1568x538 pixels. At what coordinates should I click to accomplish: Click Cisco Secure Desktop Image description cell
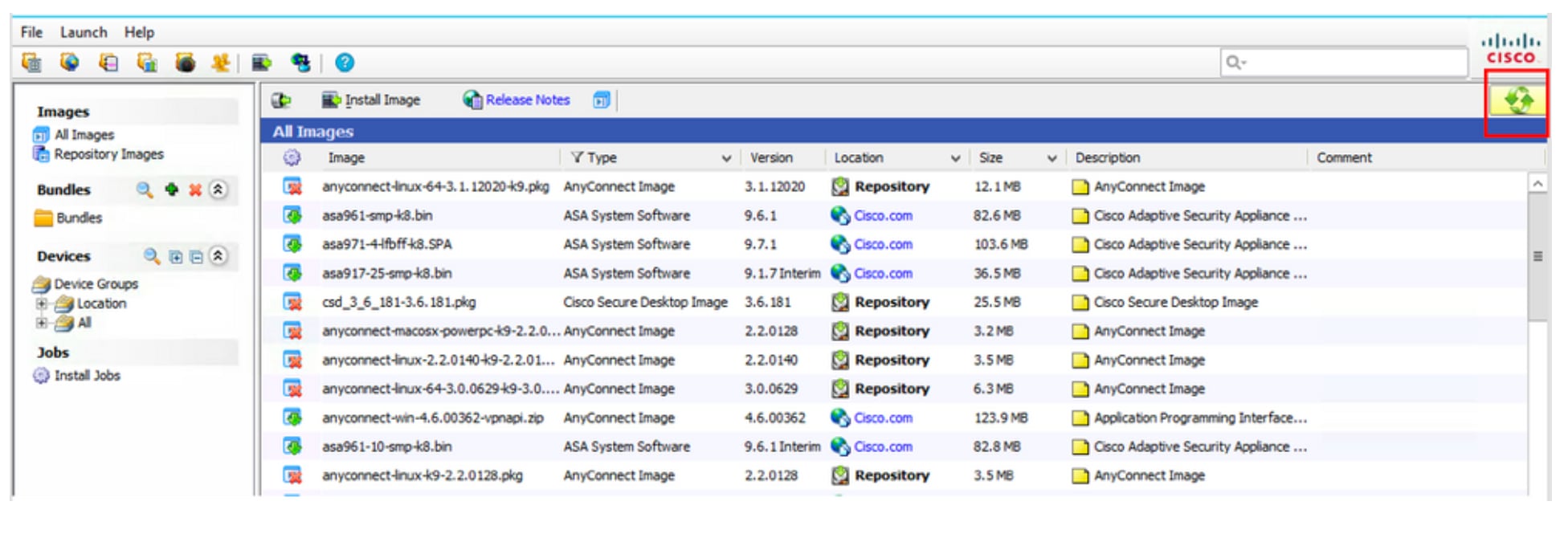[1175, 302]
